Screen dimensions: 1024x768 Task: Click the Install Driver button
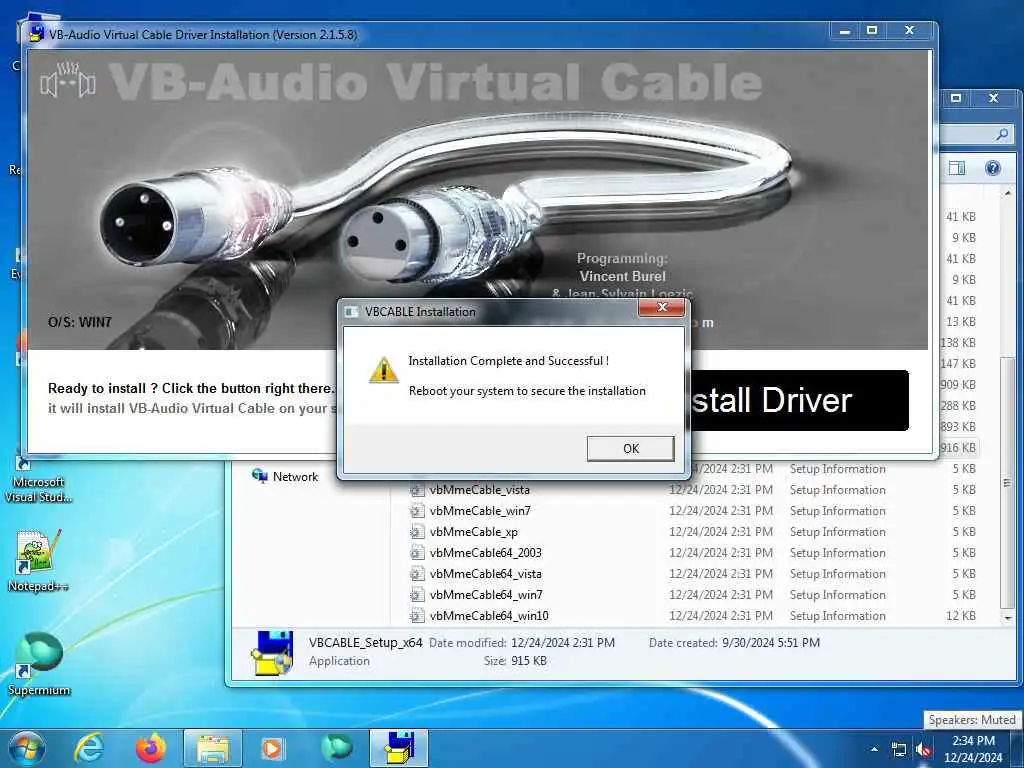800,400
